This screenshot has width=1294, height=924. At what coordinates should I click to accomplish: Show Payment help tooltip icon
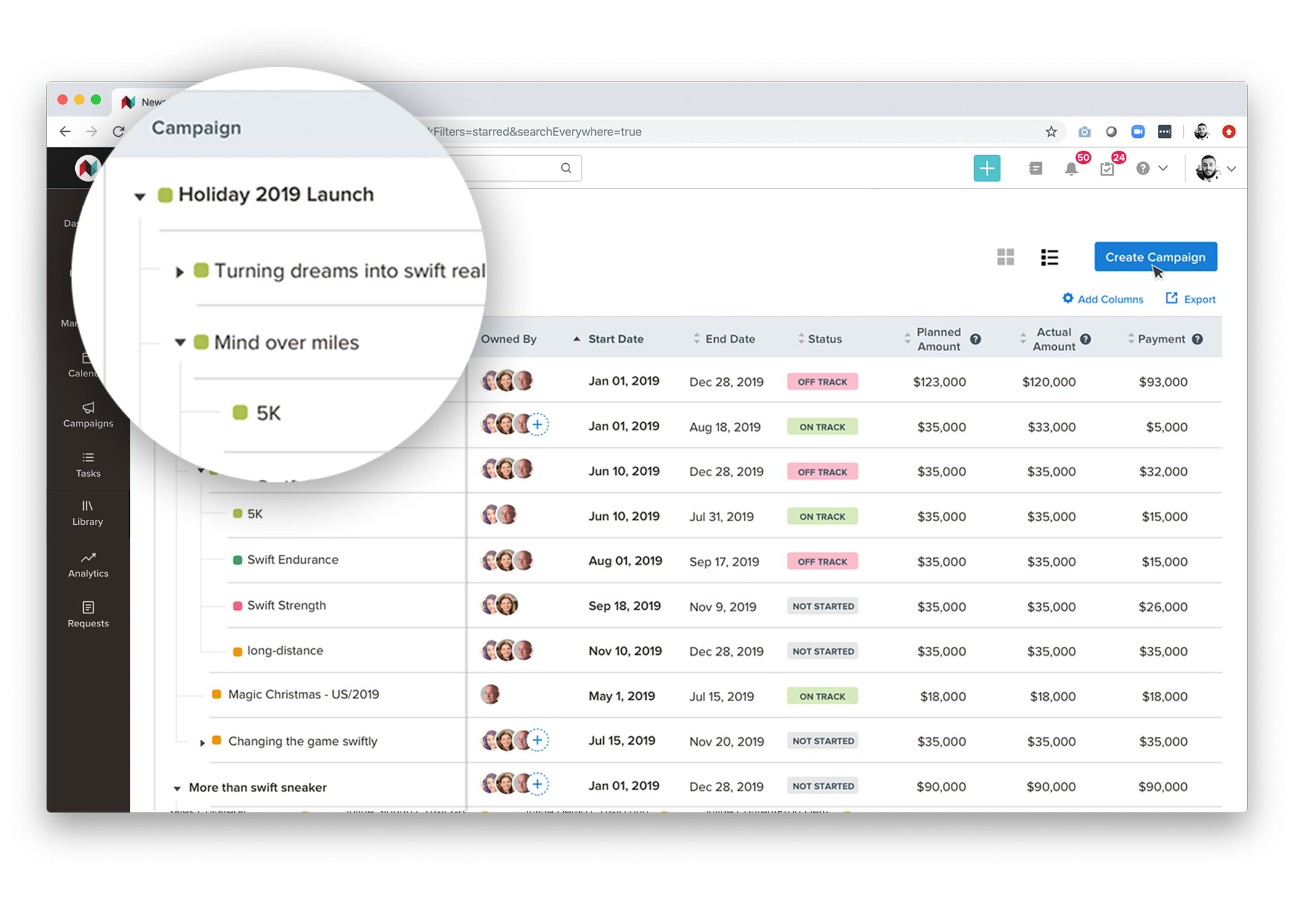click(x=1197, y=339)
